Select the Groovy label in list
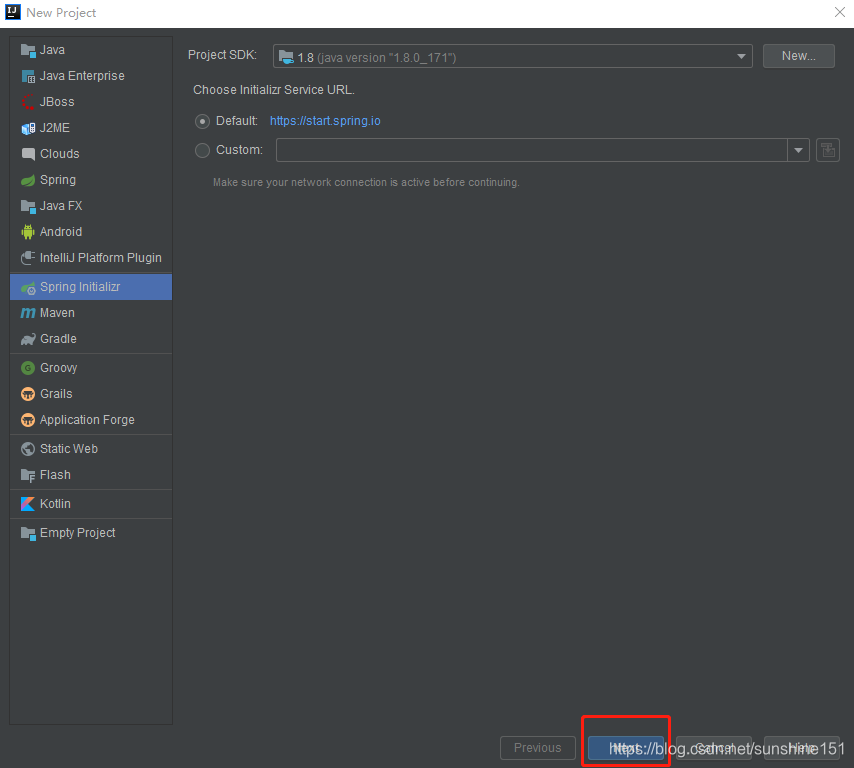Screen dimensions: 854x768 pyautogui.click(x=58, y=368)
